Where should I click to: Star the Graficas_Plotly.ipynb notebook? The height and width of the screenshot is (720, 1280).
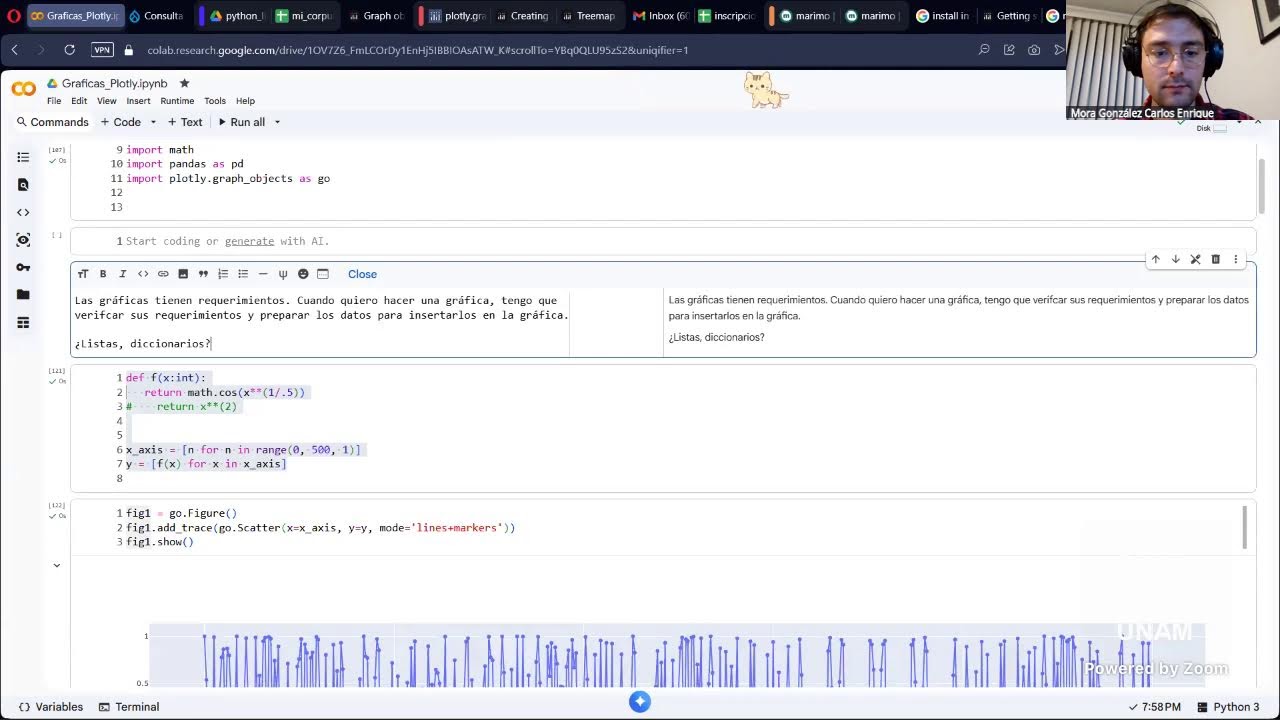(184, 83)
